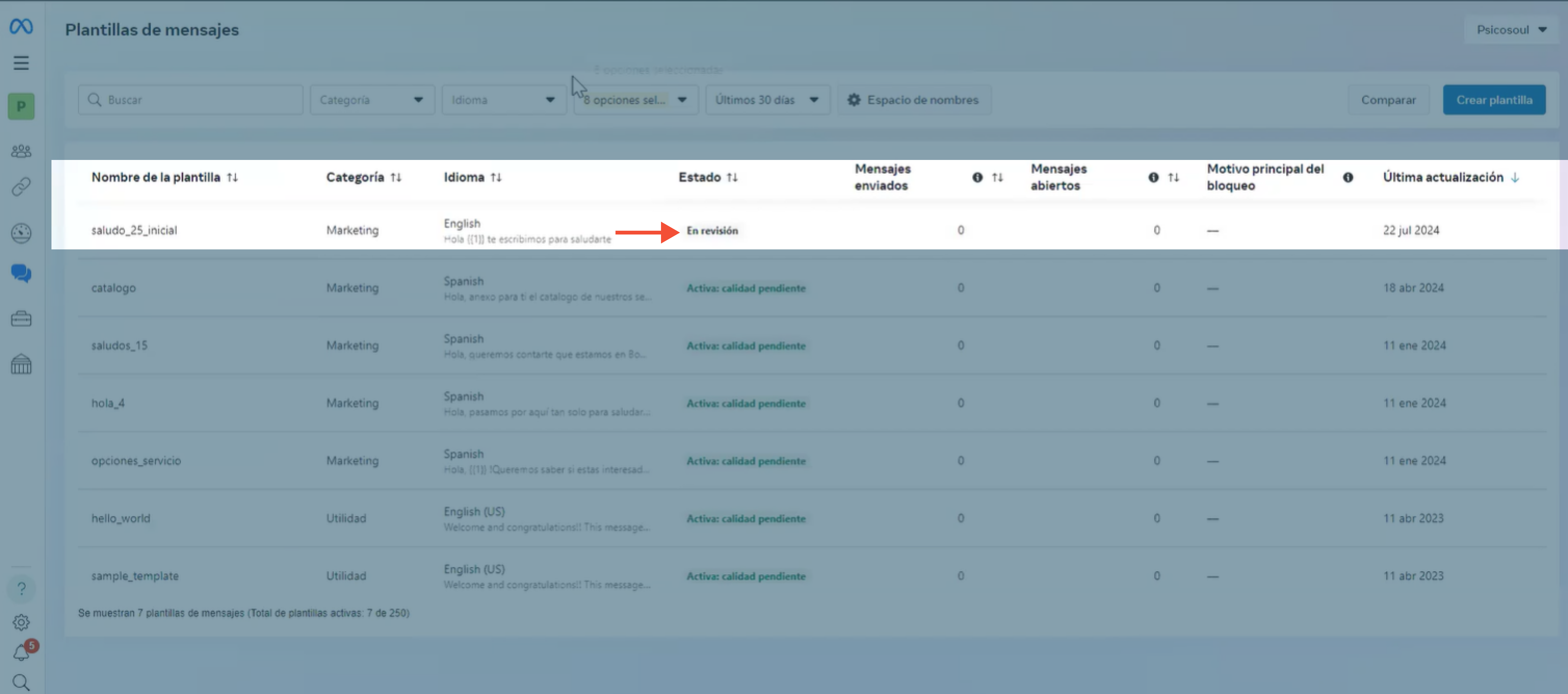Click the 18 abr 2024 date cell
Image resolution: width=1568 pixels, height=694 pixels.
point(1413,288)
